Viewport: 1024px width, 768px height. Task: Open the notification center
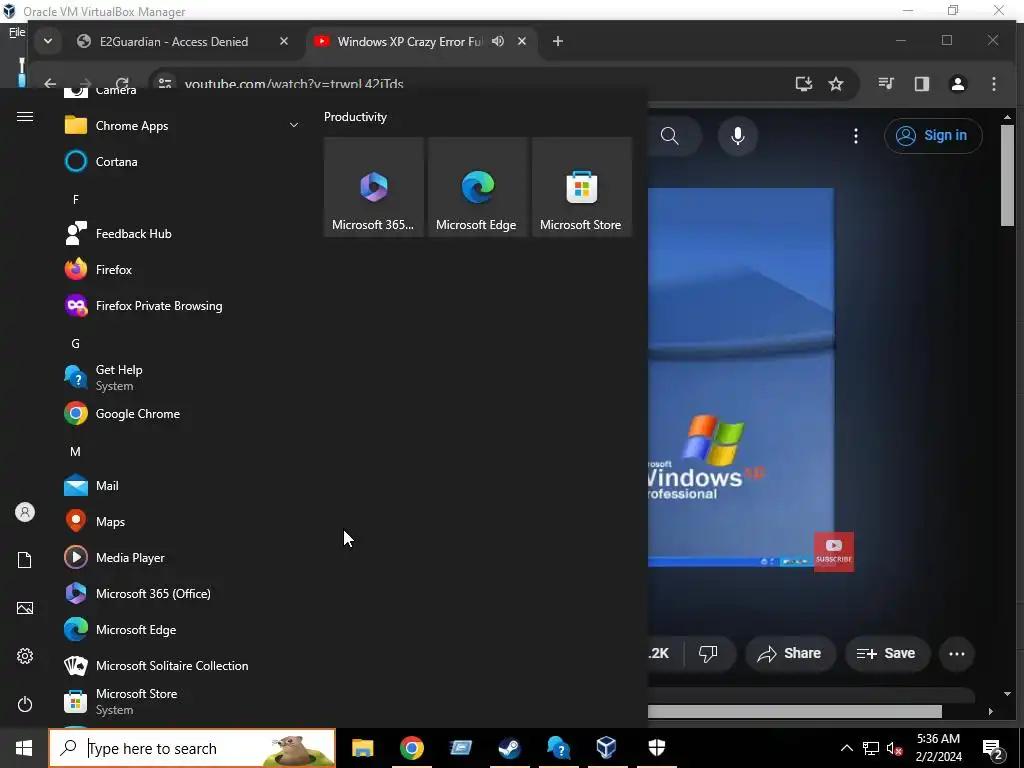[994, 748]
